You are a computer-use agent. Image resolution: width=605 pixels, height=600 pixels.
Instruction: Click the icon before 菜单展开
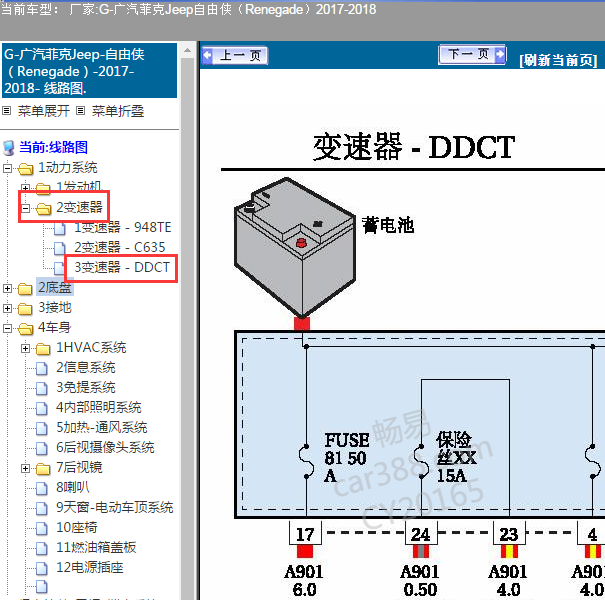[x=7, y=111]
